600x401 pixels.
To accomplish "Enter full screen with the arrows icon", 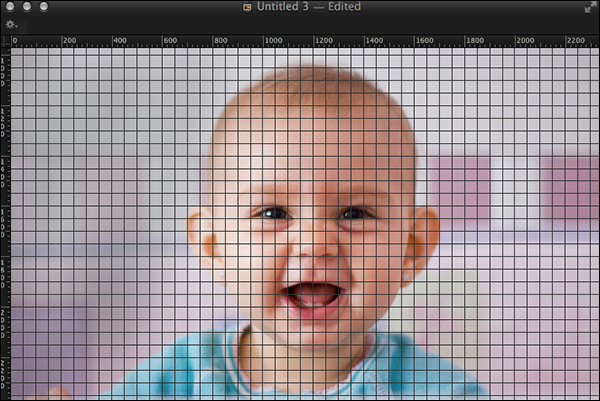I will point(590,8).
